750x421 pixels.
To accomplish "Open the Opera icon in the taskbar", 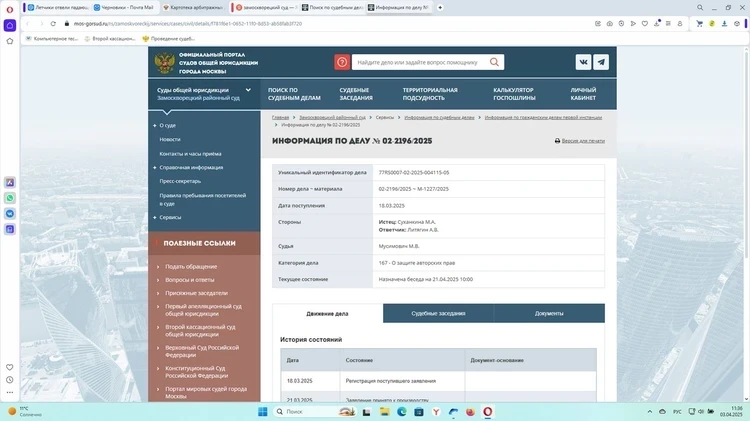I will [x=487, y=411].
